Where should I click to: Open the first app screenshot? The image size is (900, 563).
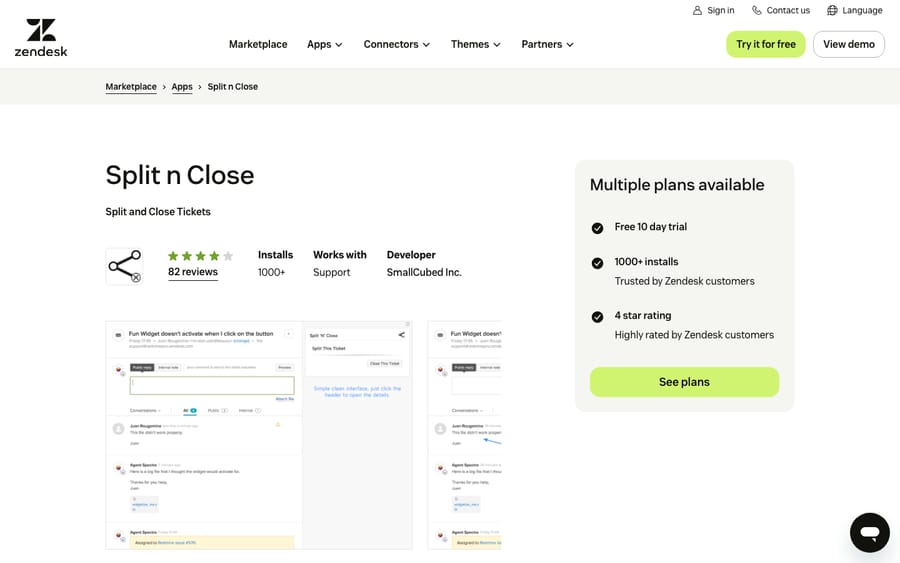[259, 435]
